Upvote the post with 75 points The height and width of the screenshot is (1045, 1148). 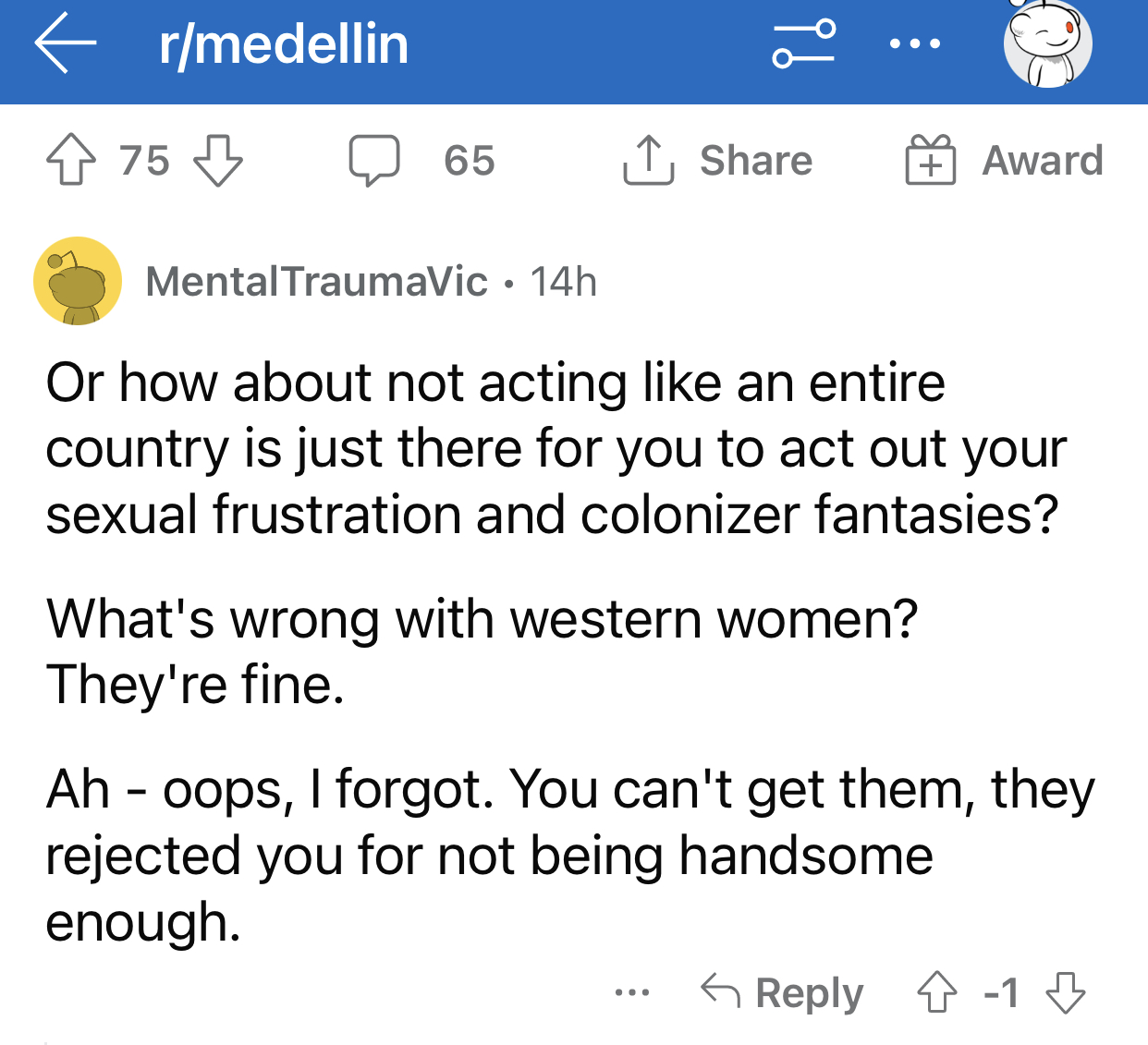(70, 160)
